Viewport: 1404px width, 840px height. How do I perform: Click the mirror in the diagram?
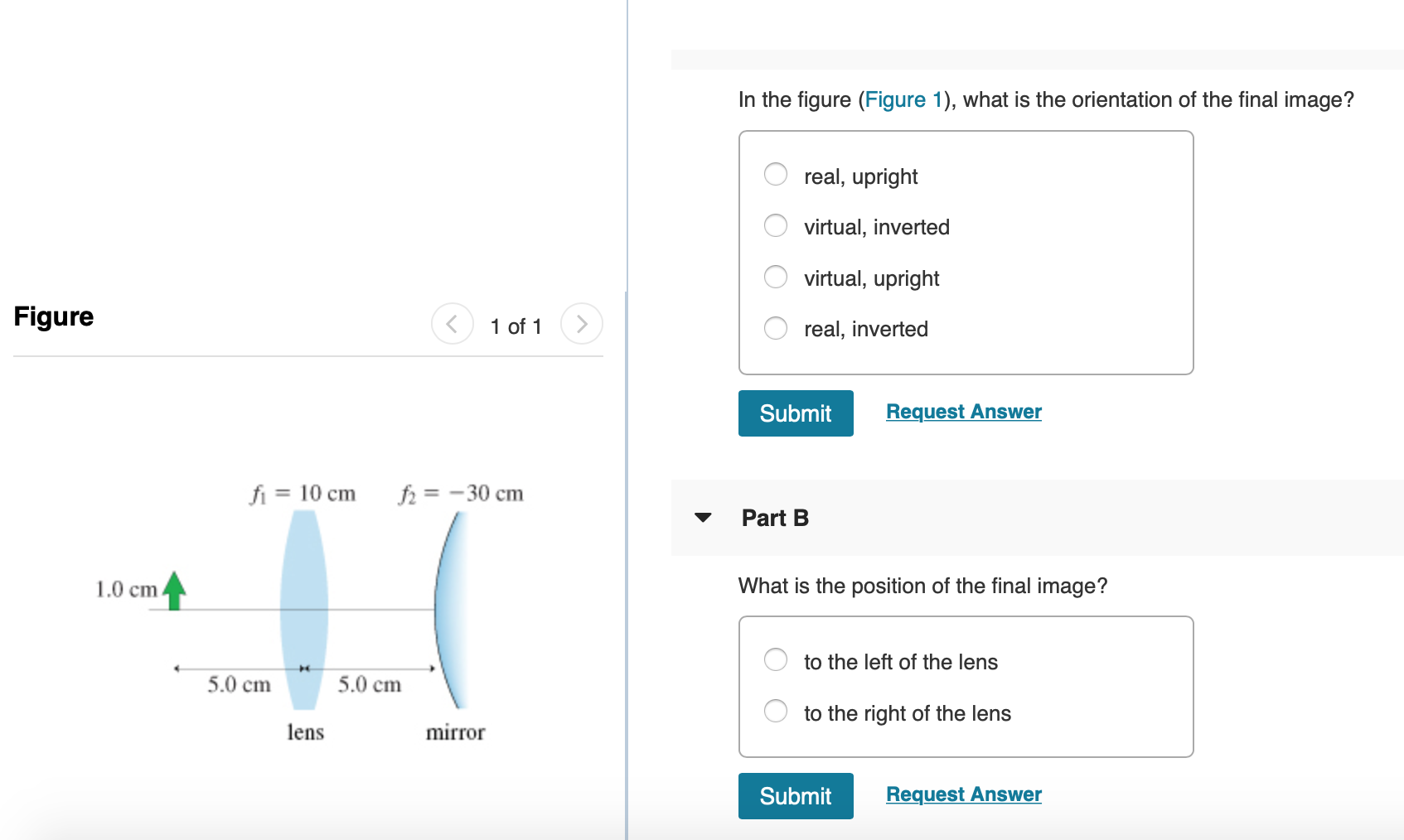(453, 611)
